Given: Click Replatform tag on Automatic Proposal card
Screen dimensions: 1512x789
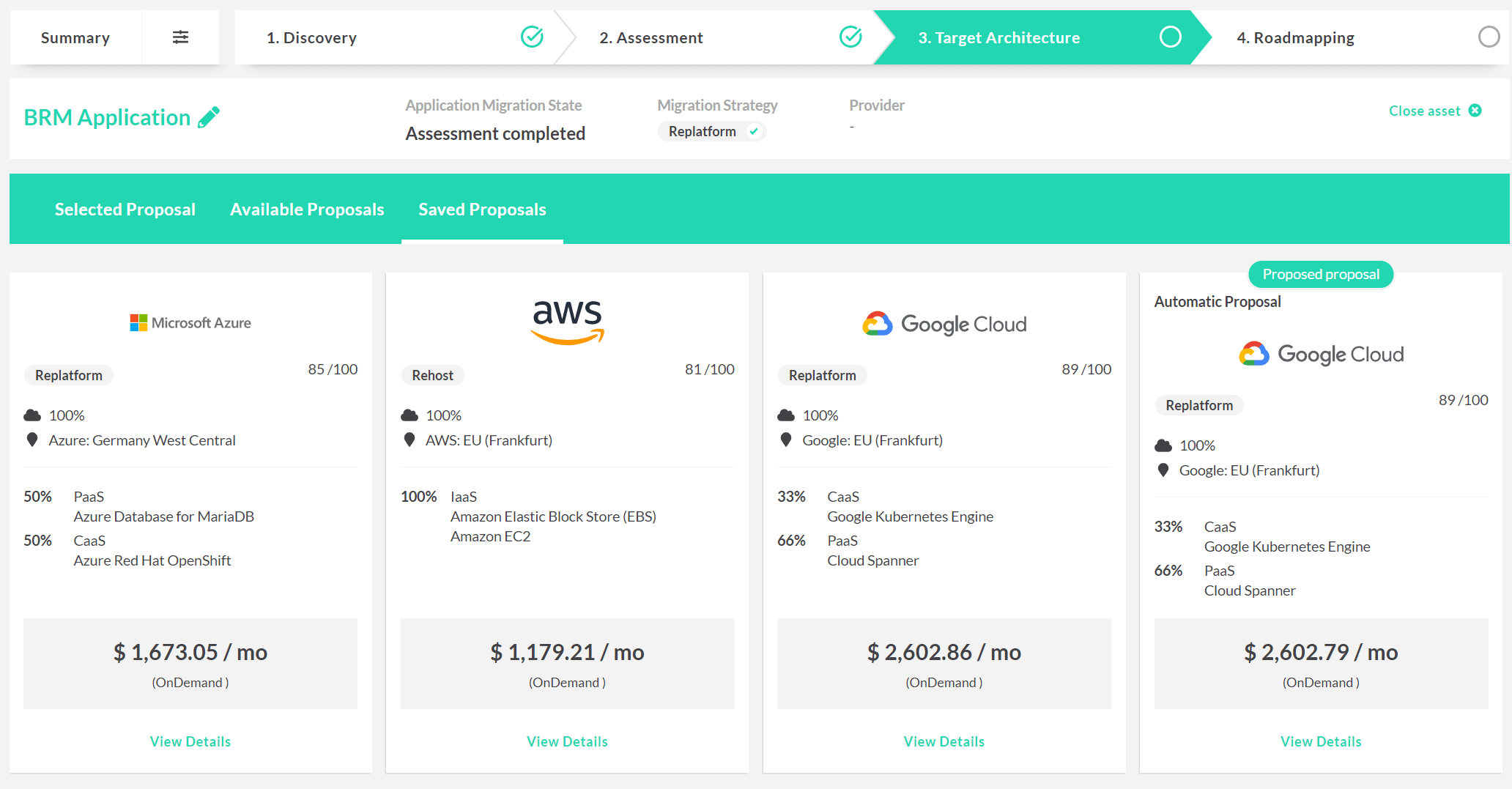Looking at the screenshot, I should pyautogui.click(x=1199, y=405).
